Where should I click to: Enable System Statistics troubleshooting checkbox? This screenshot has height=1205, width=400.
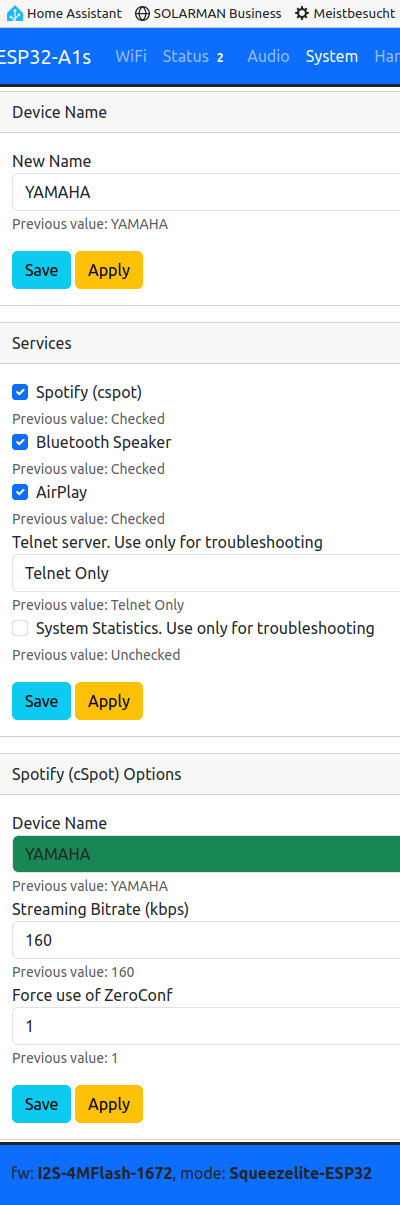coord(20,628)
